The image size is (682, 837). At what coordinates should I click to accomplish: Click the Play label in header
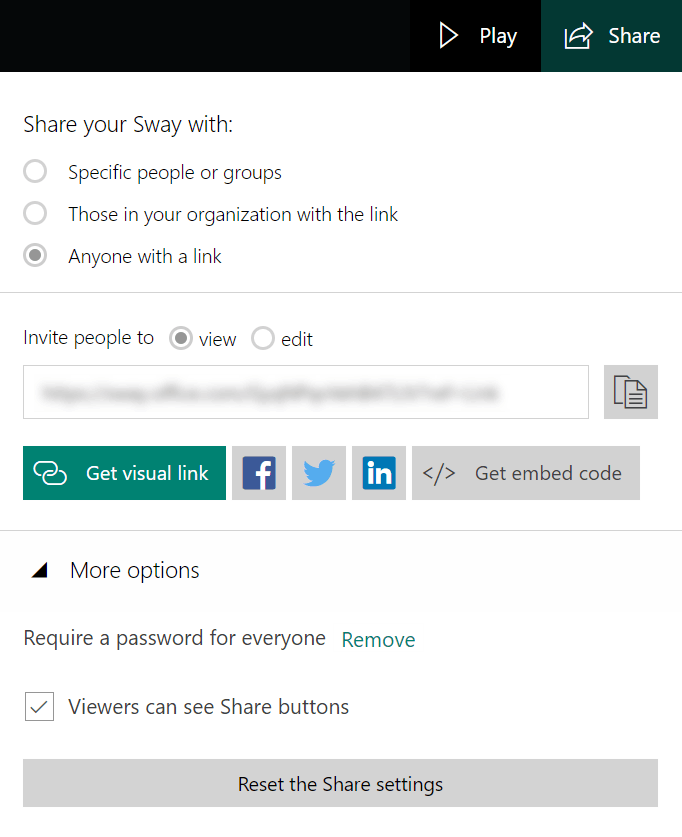tap(498, 36)
